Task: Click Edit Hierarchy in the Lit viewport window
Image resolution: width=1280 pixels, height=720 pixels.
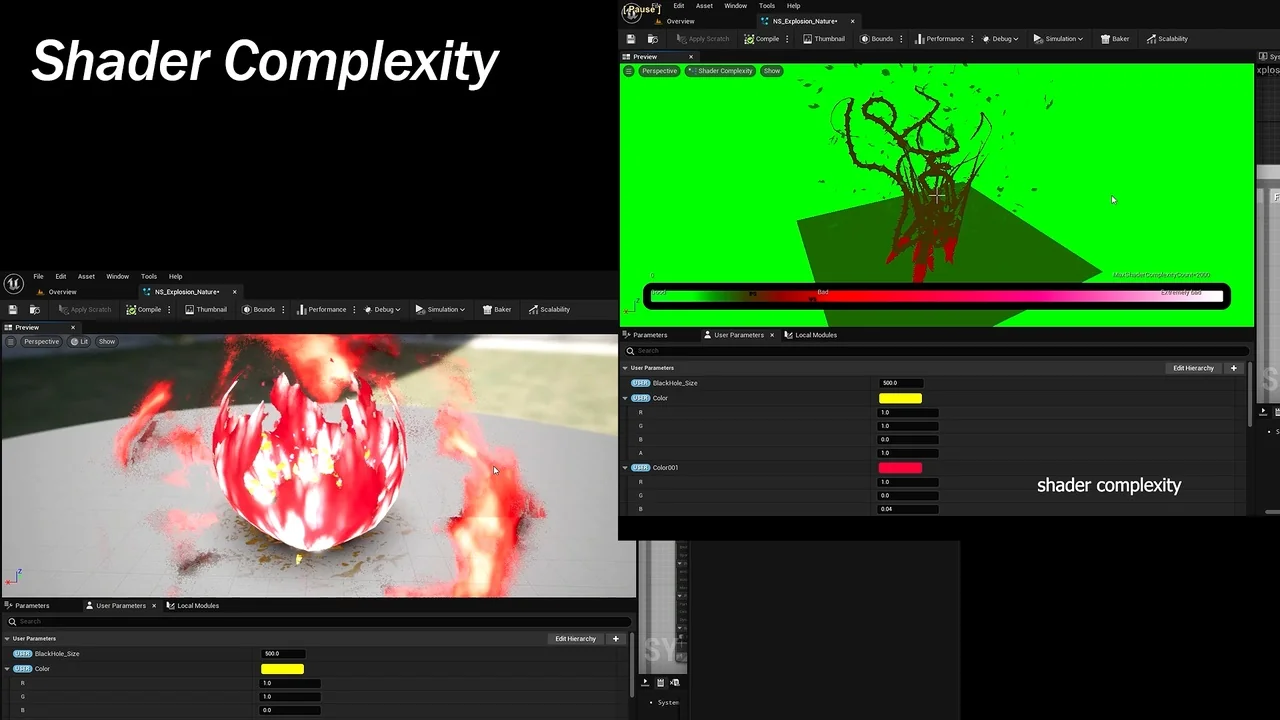Action: pyautogui.click(x=575, y=639)
